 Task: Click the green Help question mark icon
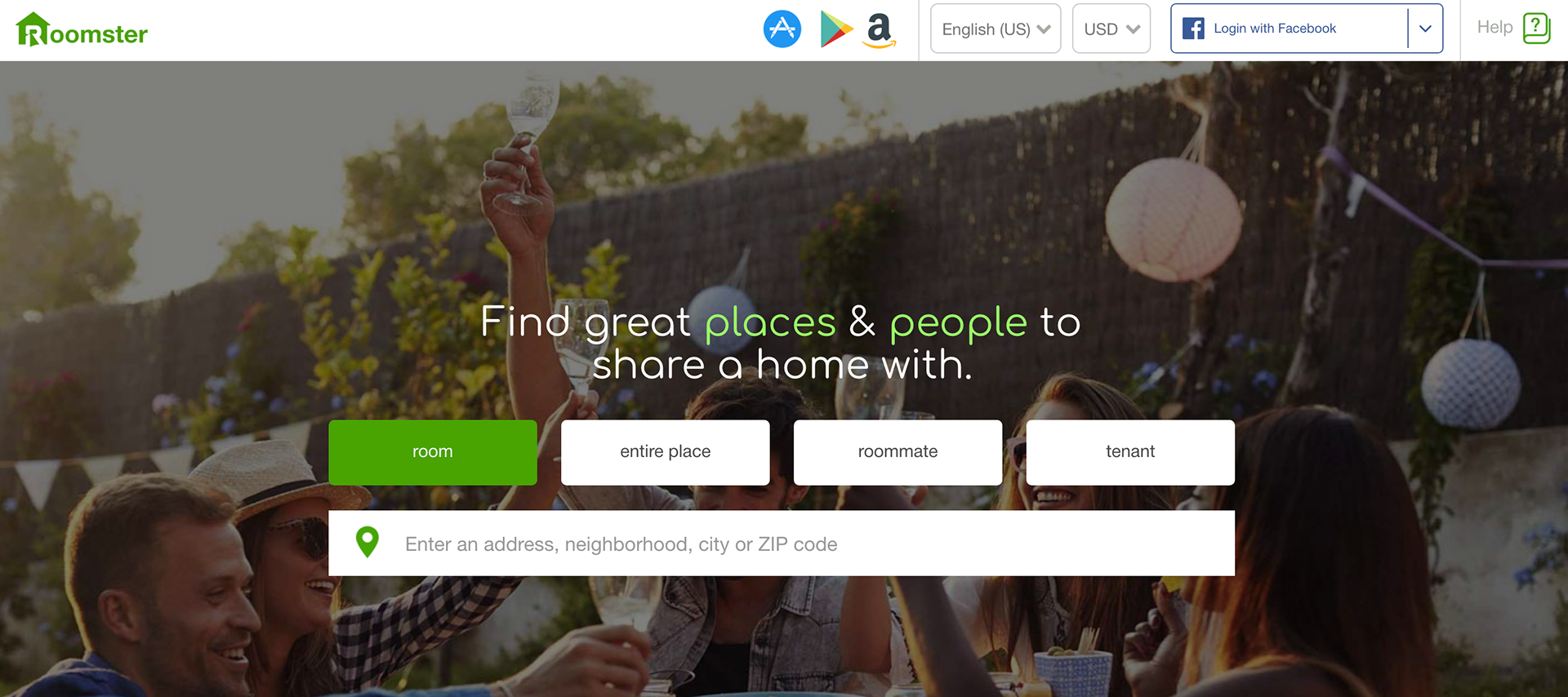tap(1536, 28)
